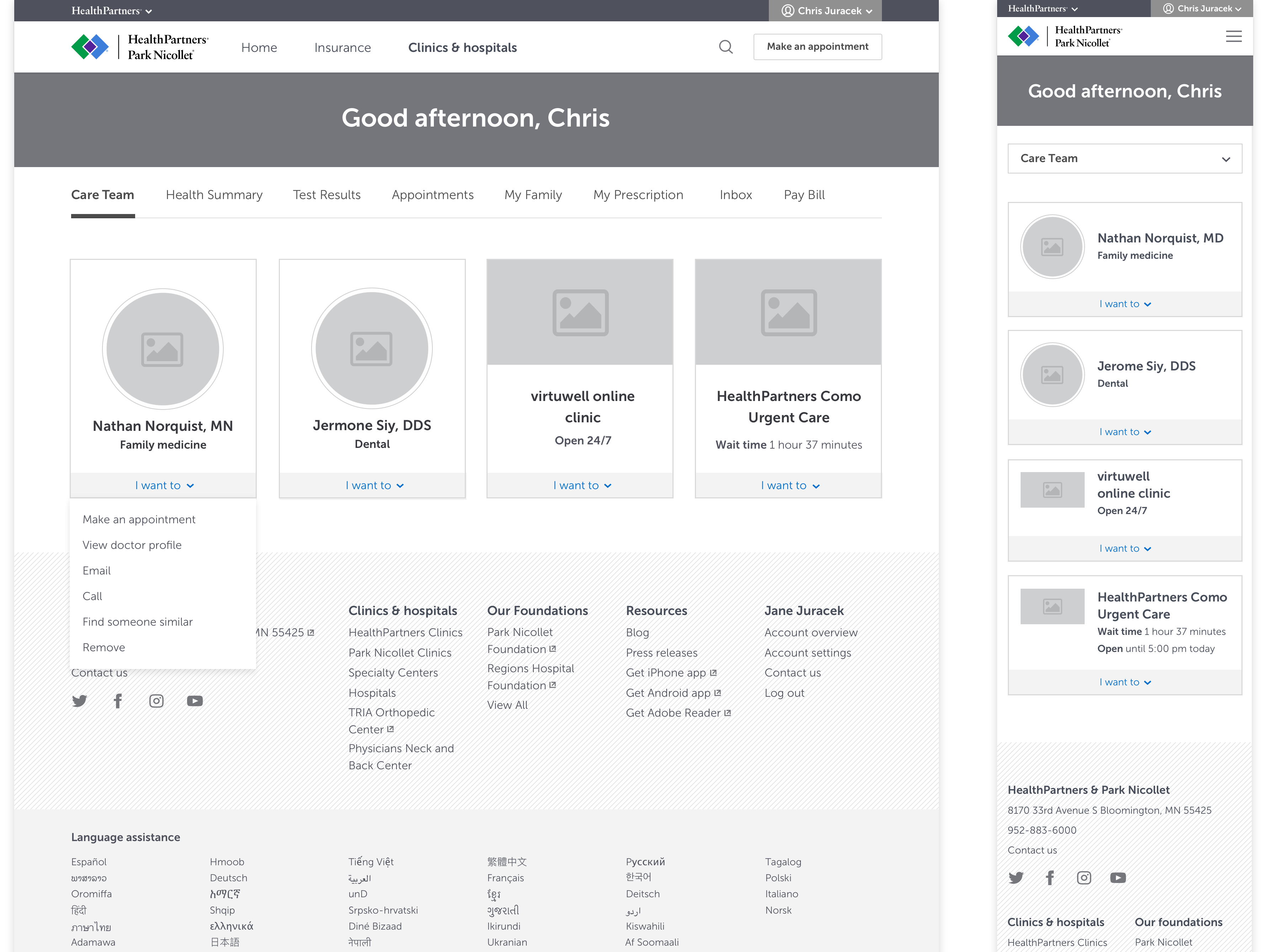Viewport: 1266px width, 952px height.
Task: Click the YouTube icon in desktop footer
Action: (195, 701)
